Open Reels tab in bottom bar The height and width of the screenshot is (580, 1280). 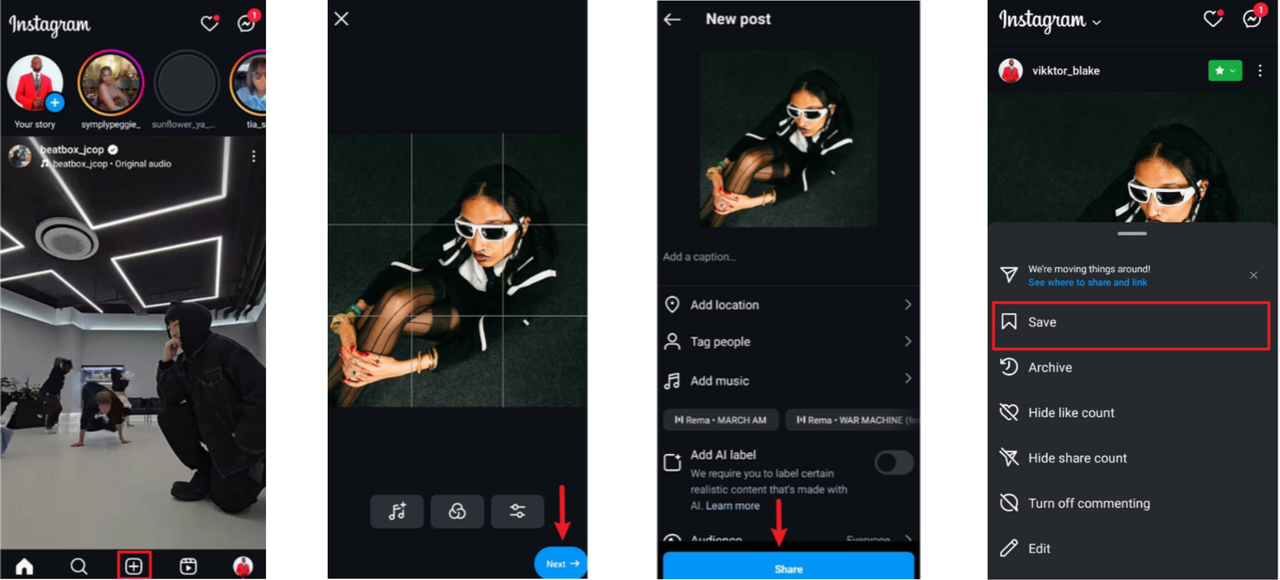188,567
